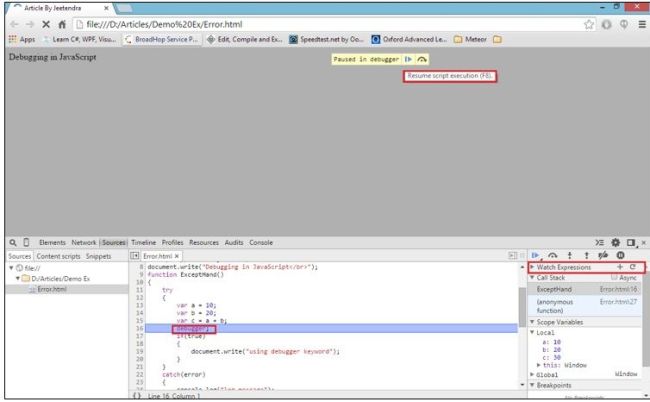Switch to the Network panel

pos(84,242)
